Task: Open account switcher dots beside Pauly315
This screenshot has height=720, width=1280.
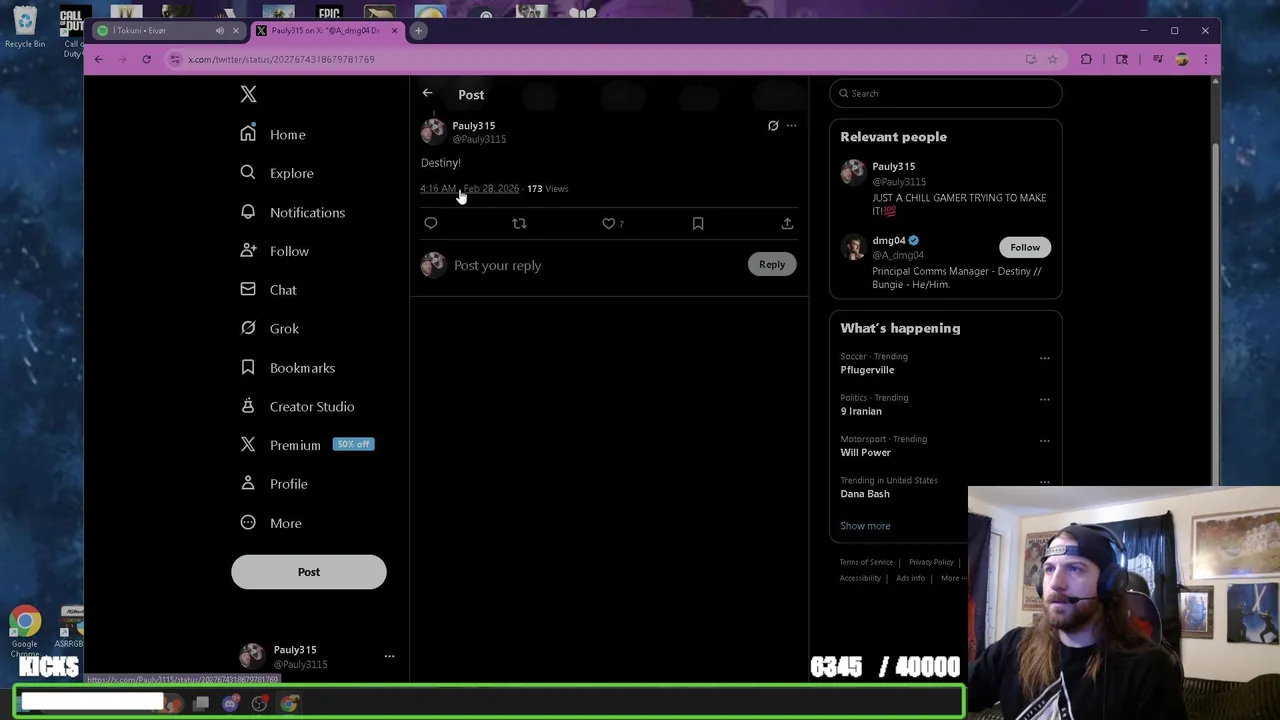Action: tap(389, 657)
